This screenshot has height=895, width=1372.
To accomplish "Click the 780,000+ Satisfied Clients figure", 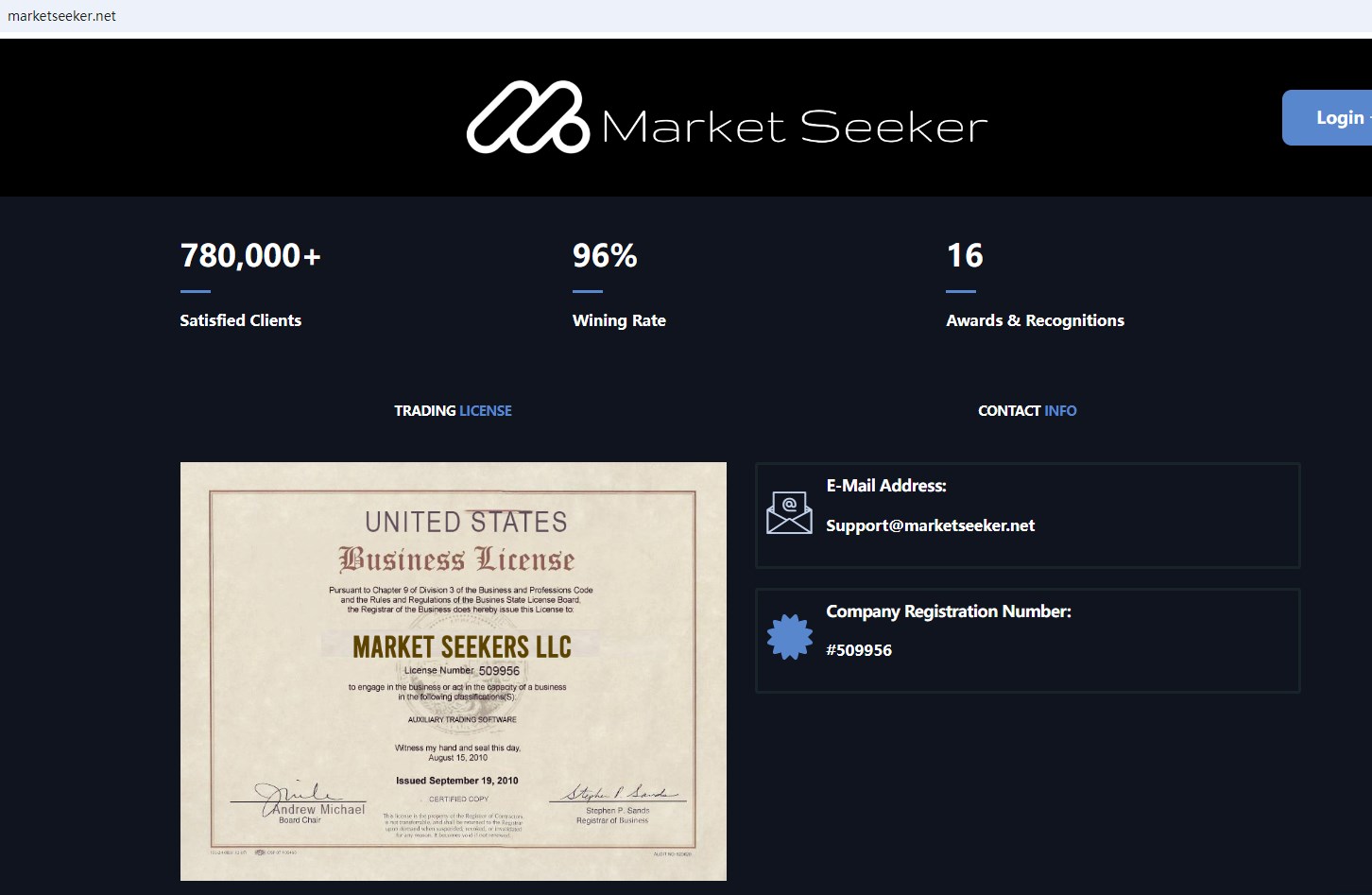I will coord(250,256).
